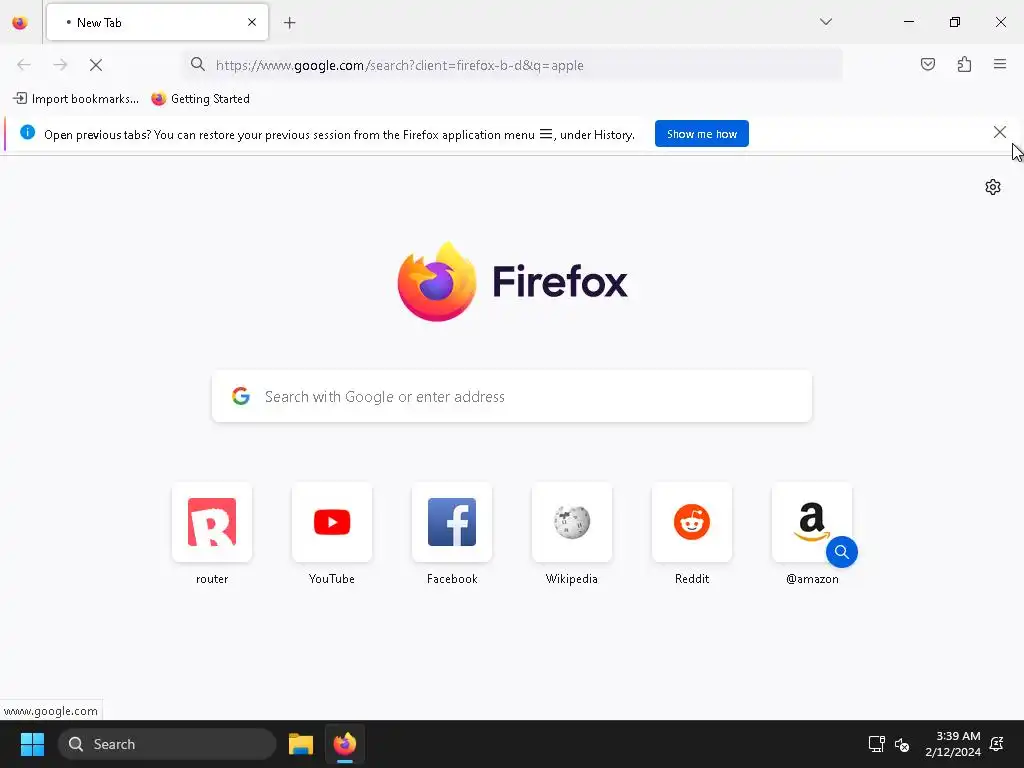
Task: Open the Facebook shortcut tile
Action: [x=452, y=522]
